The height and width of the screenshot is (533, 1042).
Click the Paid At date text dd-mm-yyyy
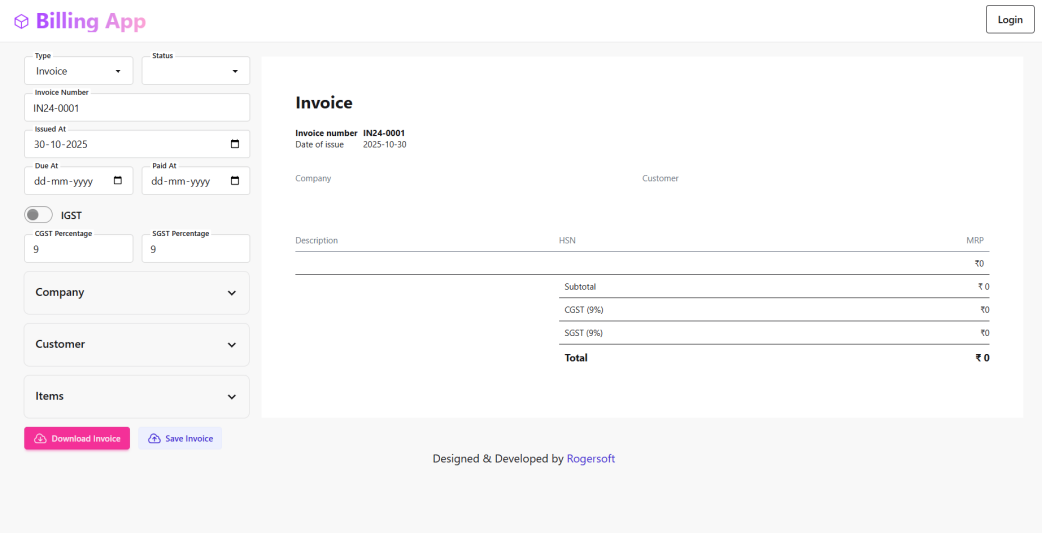pyautogui.click(x=181, y=181)
